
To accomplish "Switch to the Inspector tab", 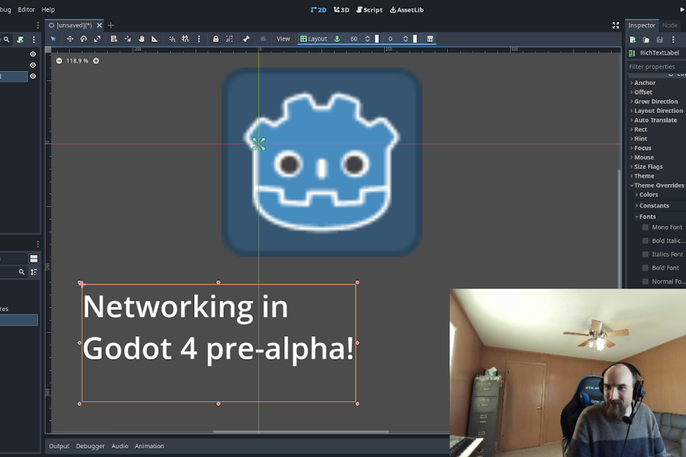I will coord(642,25).
